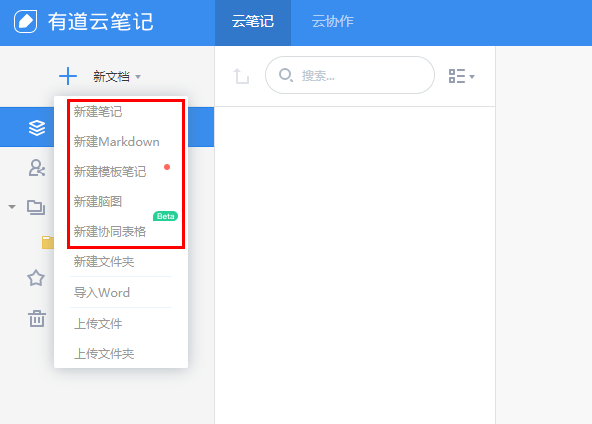The width and height of the screenshot is (592, 424).
Task: Open the shared with me person icon
Action: (37, 168)
